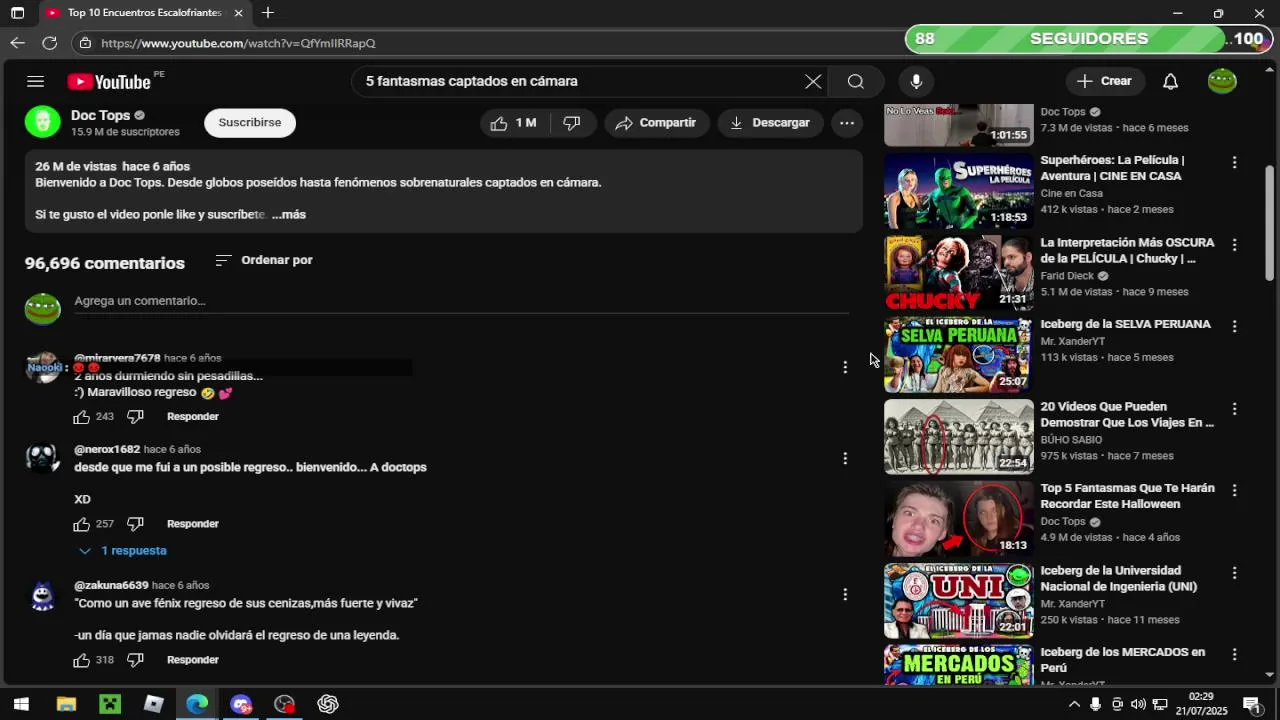Viewport: 1280px width, 720px height.
Task: Open a new browser tab
Action: (x=267, y=13)
